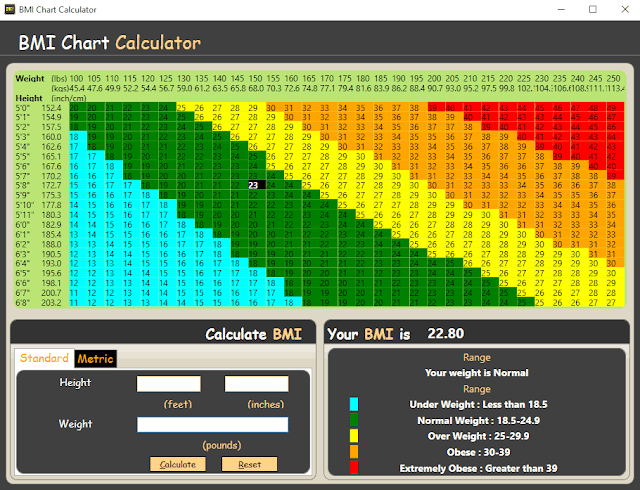The image size is (640, 490).
Task: Focus the height inches input field
Action: click(256, 384)
